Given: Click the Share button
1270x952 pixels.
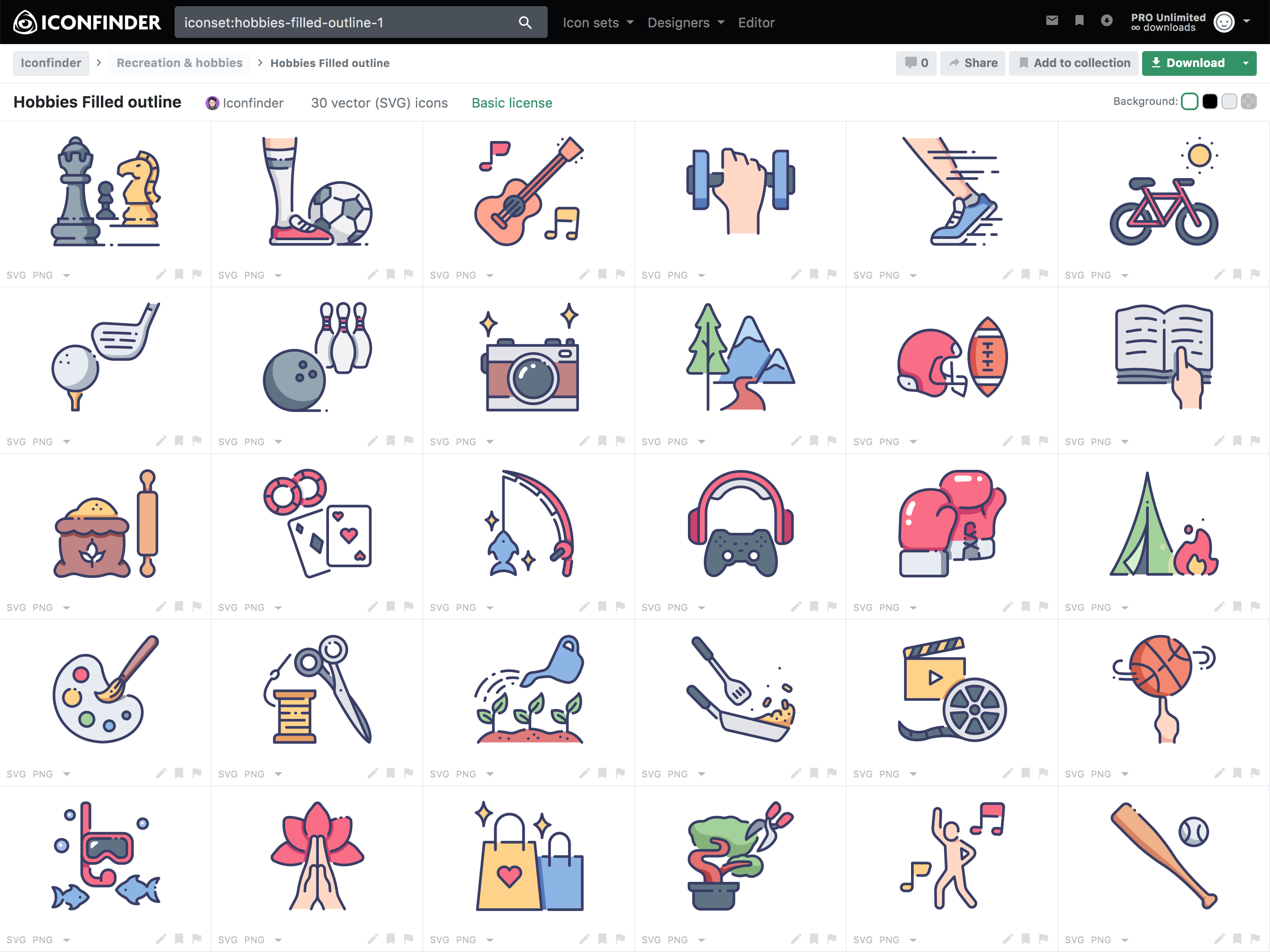Looking at the screenshot, I should tap(973, 63).
